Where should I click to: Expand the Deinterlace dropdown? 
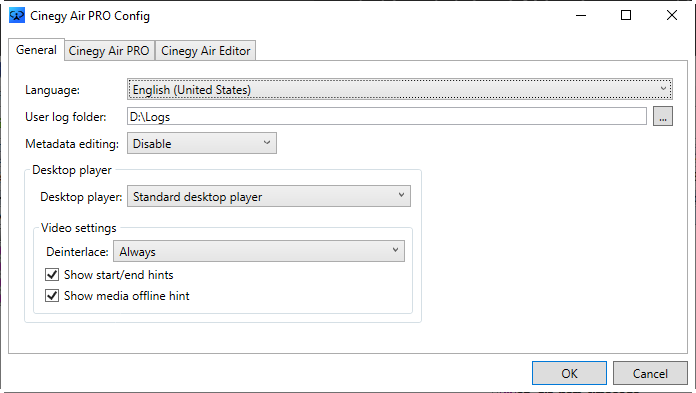pyautogui.click(x=259, y=251)
